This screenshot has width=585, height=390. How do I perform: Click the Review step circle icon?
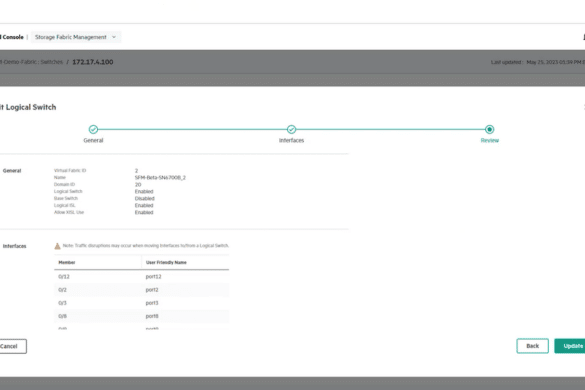coord(489,130)
